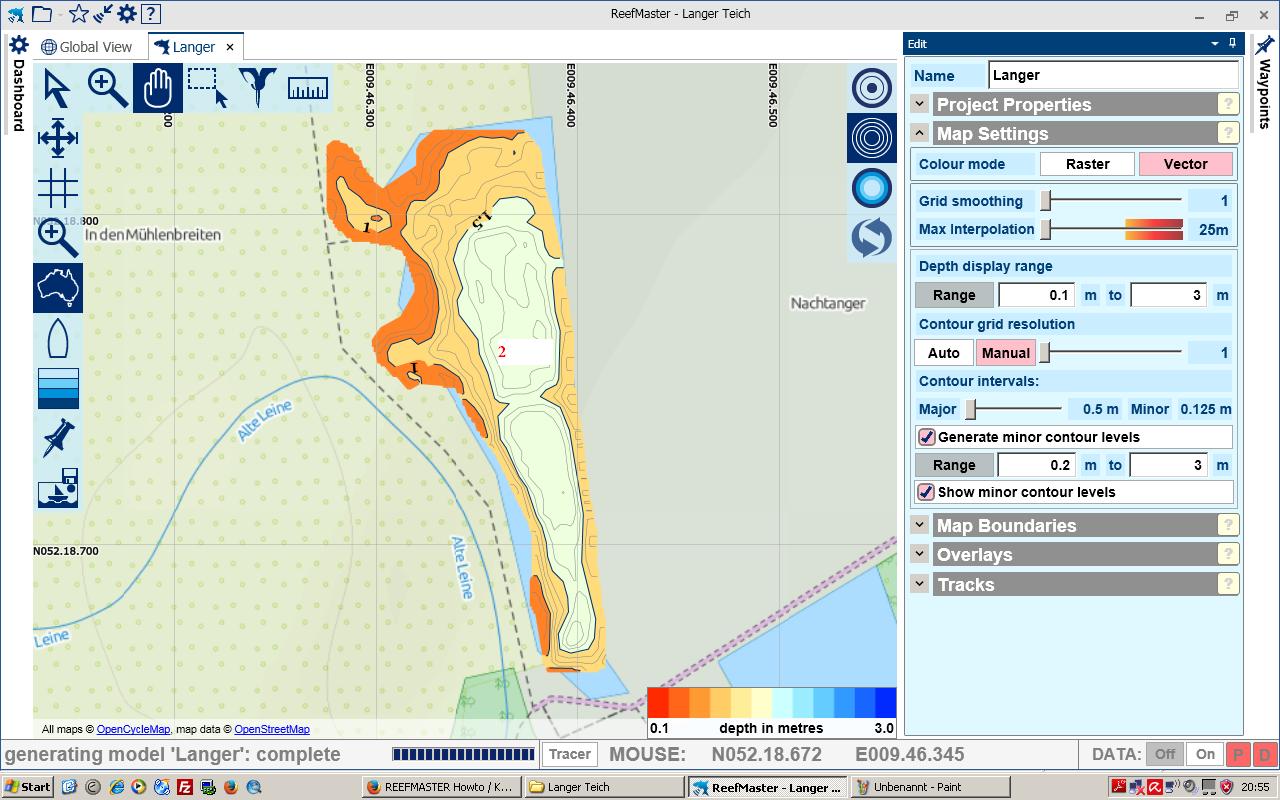Toggle the grid lines icon
This screenshot has width=1280, height=800.
[x=58, y=188]
